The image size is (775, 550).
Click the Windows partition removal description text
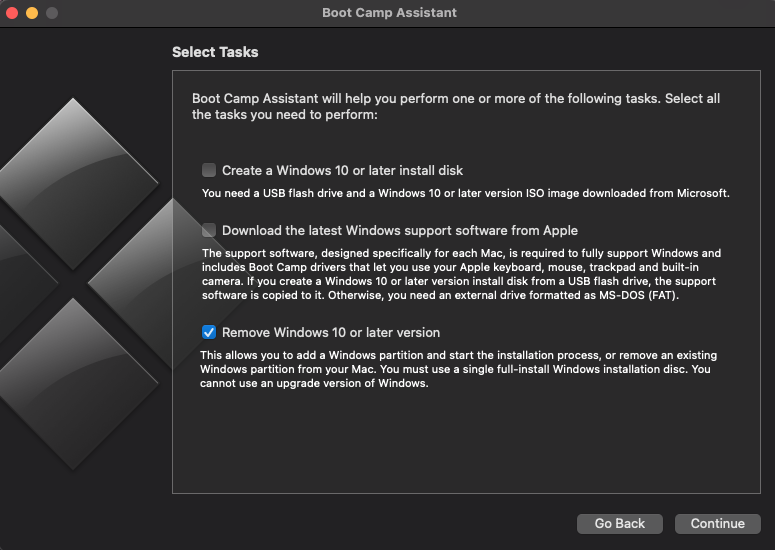(x=458, y=369)
